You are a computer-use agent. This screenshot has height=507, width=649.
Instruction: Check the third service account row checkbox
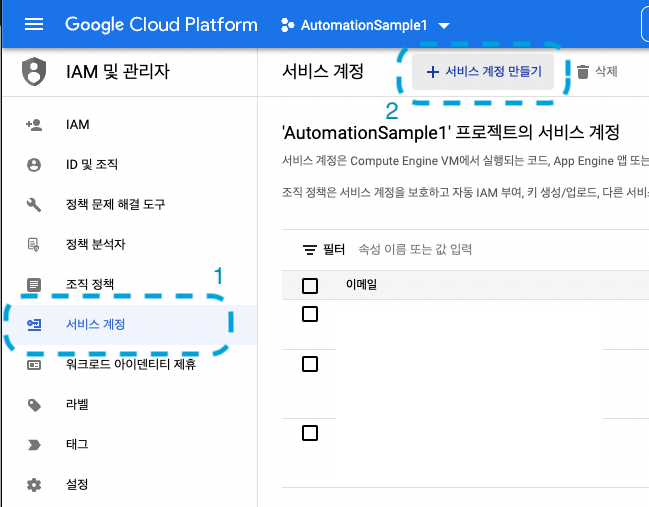(x=310, y=433)
